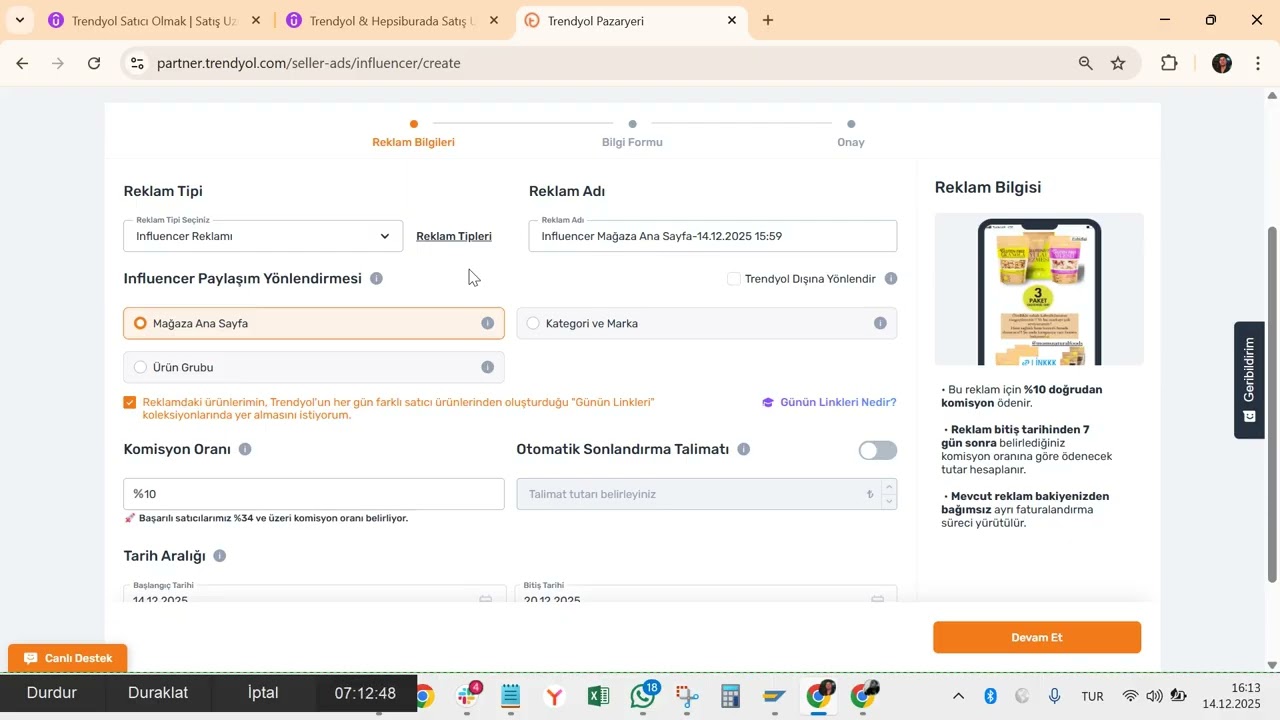Open Excel from the taskbar
This screenshot has width=1280, height=720.
click(x=598, y=696)
